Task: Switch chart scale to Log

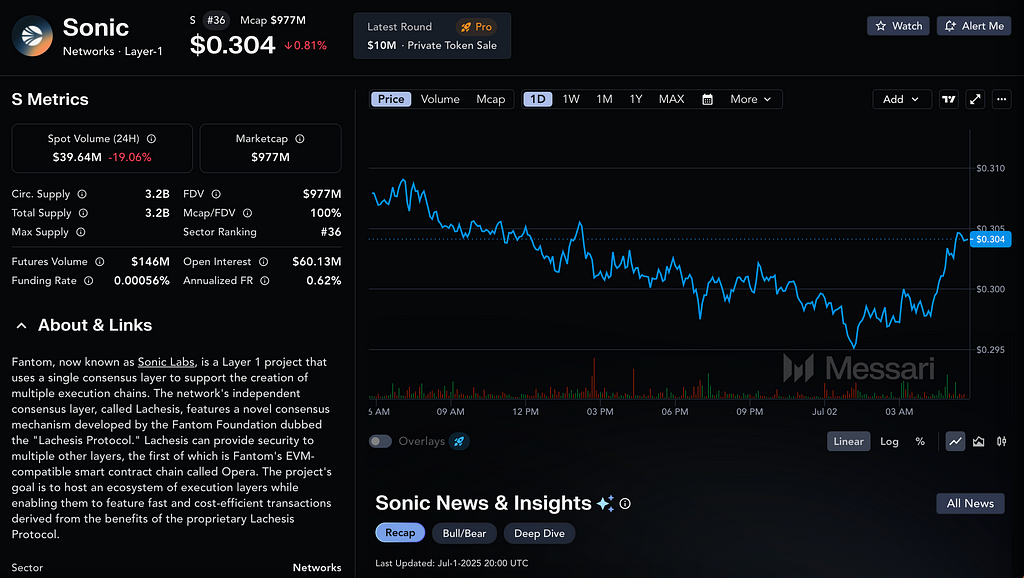Action: pos(889,442)
